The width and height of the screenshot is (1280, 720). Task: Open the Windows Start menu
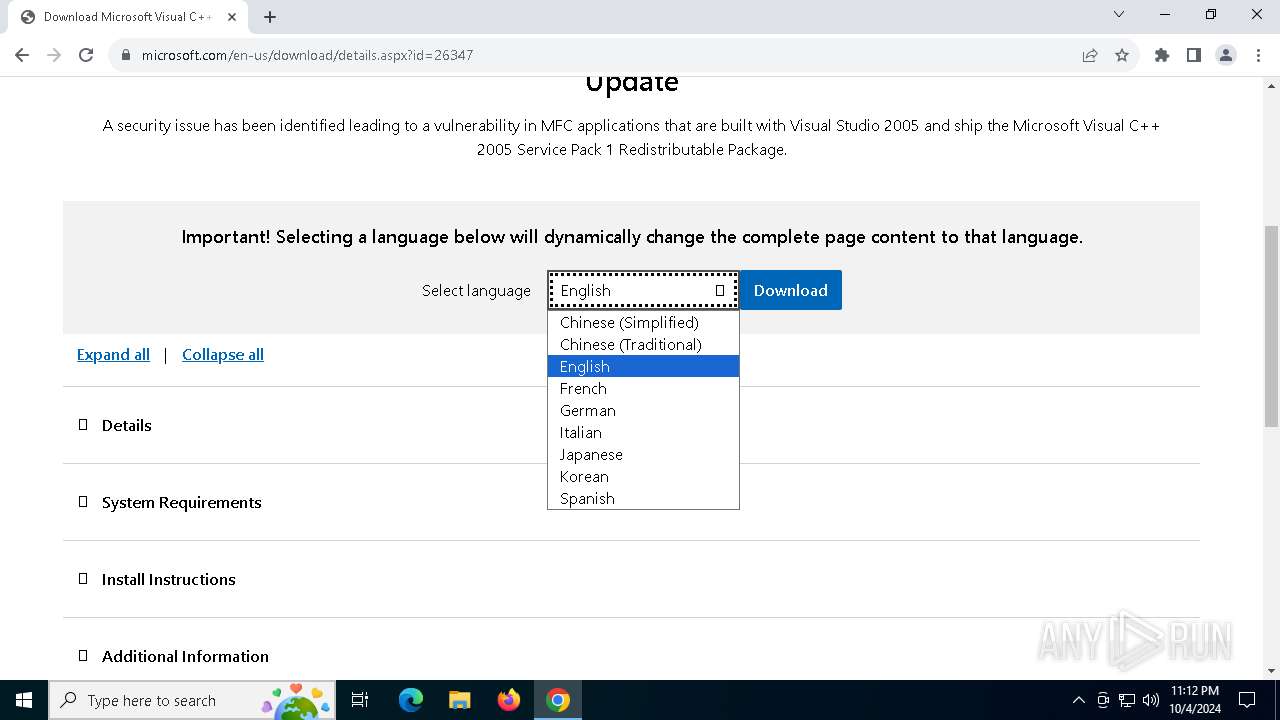coord(24,700)
